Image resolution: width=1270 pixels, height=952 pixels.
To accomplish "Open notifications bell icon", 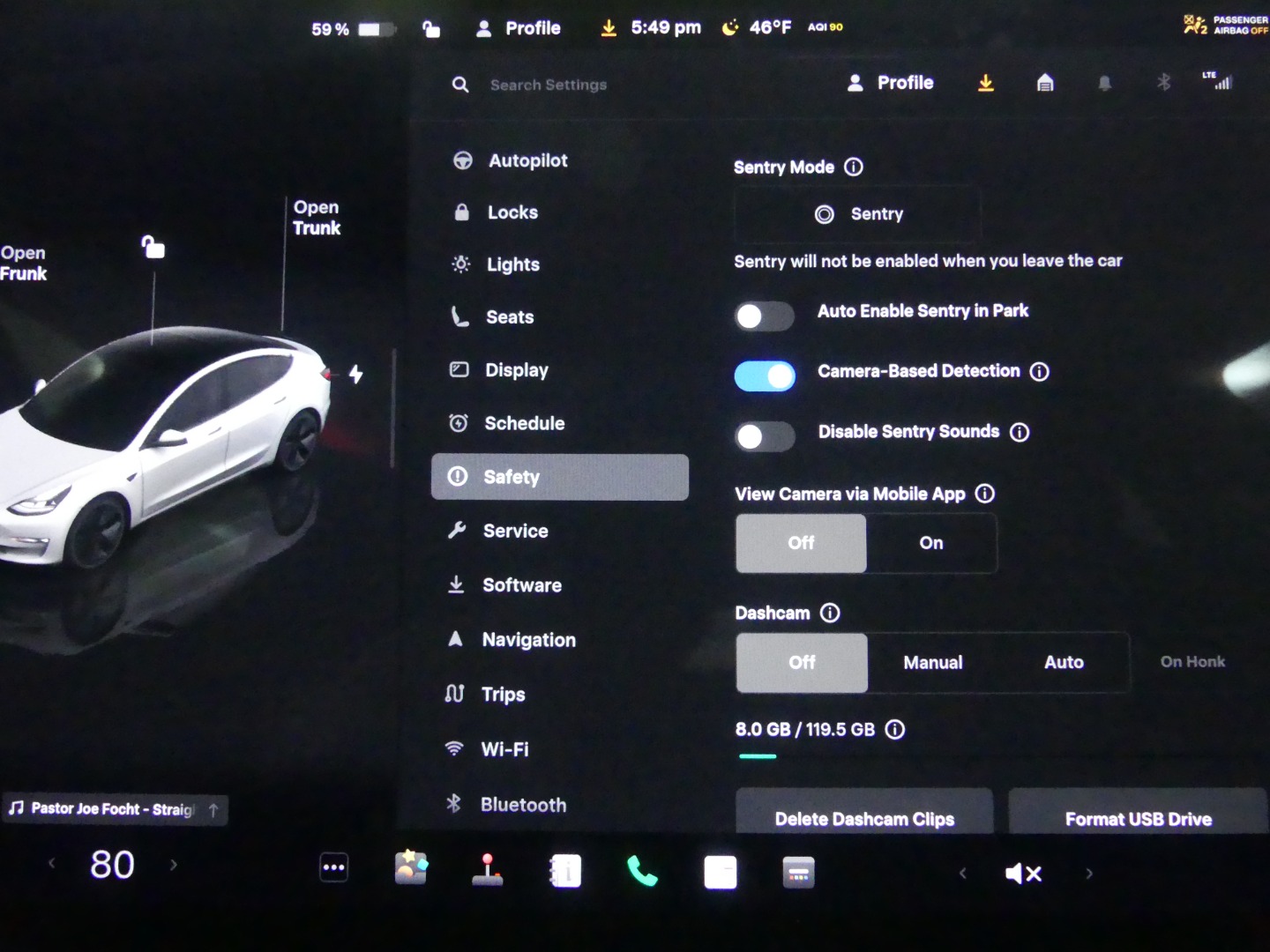I will pos(1104,84).
